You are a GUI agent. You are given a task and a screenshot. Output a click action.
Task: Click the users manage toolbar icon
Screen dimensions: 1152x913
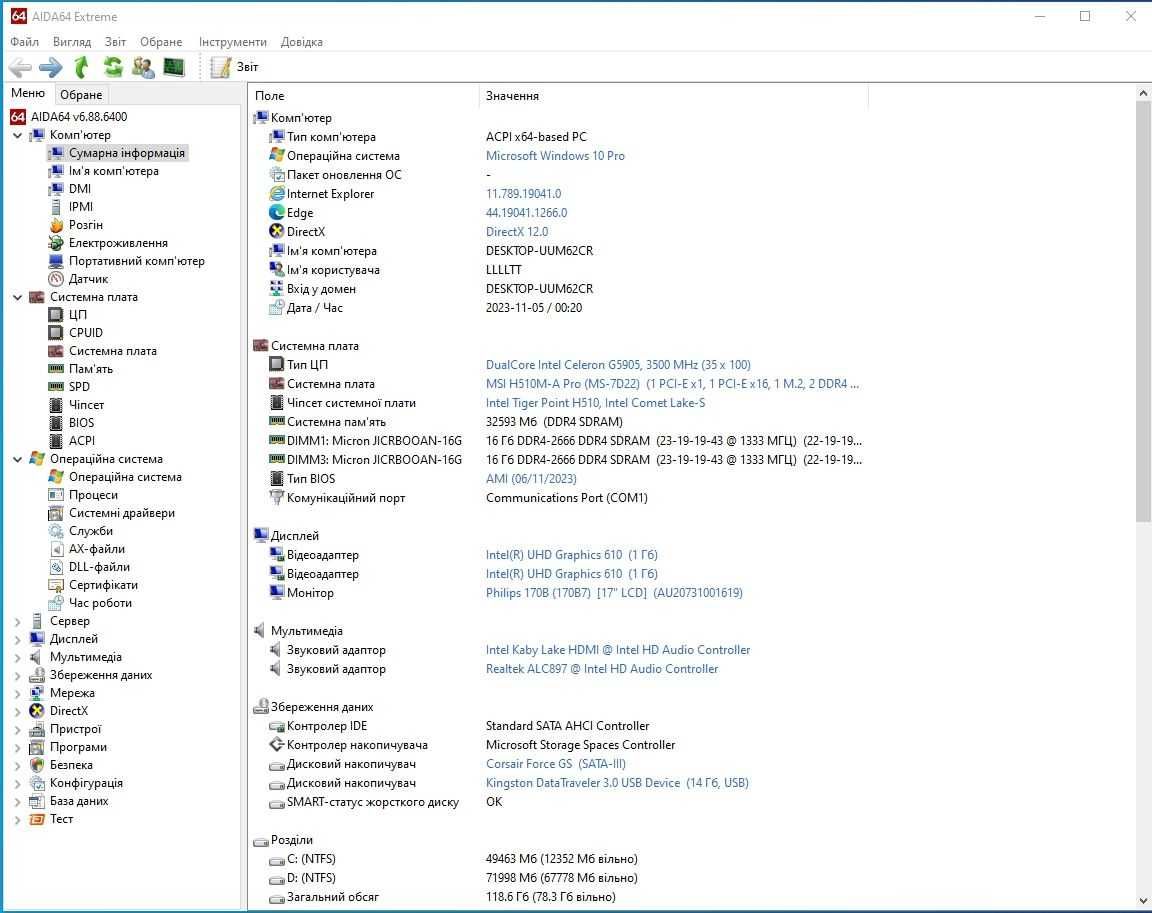[143, 68]
